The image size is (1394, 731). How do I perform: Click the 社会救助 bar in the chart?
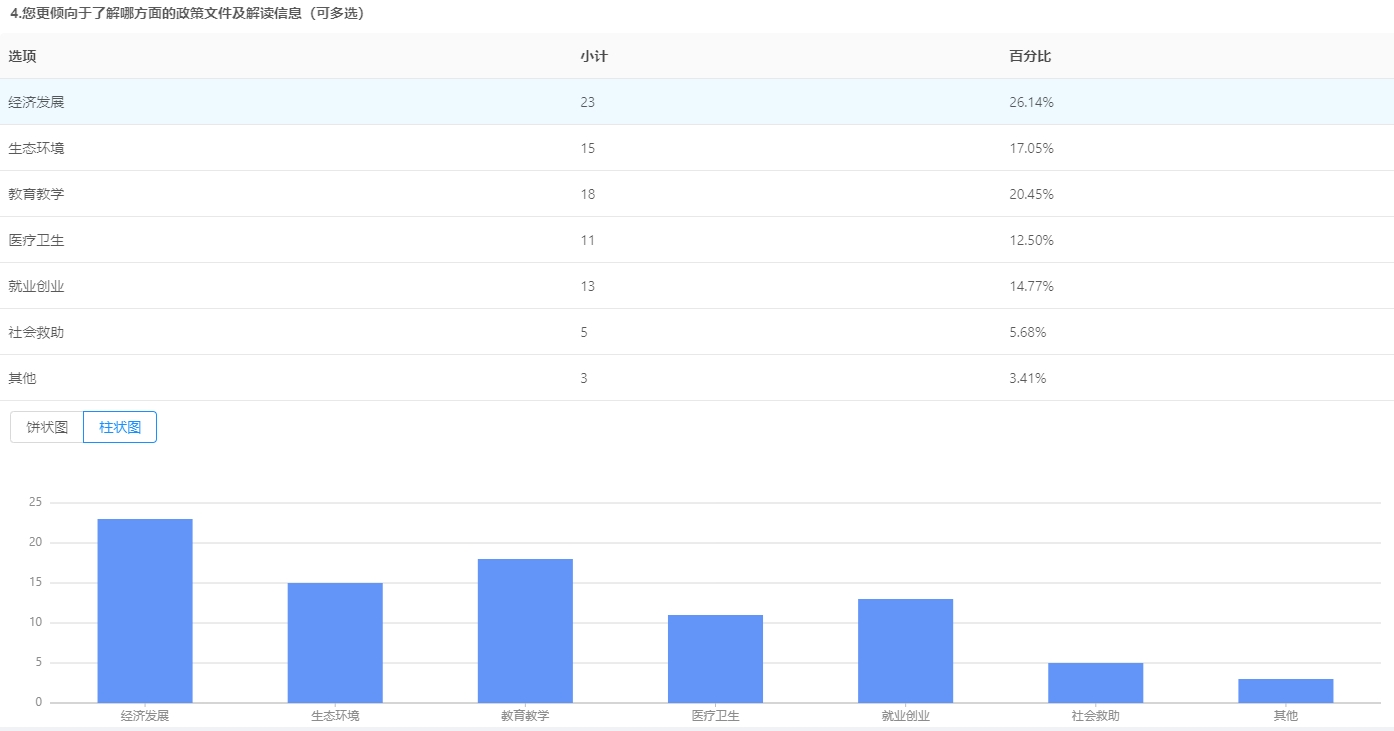(x=1095, y=682)
